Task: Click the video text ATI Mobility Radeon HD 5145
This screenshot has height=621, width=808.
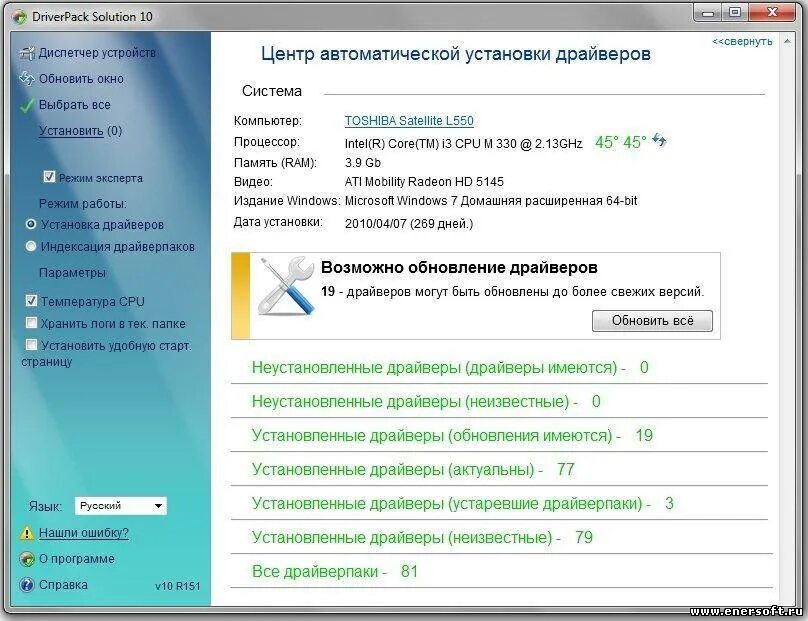Action: click(424, 181)
